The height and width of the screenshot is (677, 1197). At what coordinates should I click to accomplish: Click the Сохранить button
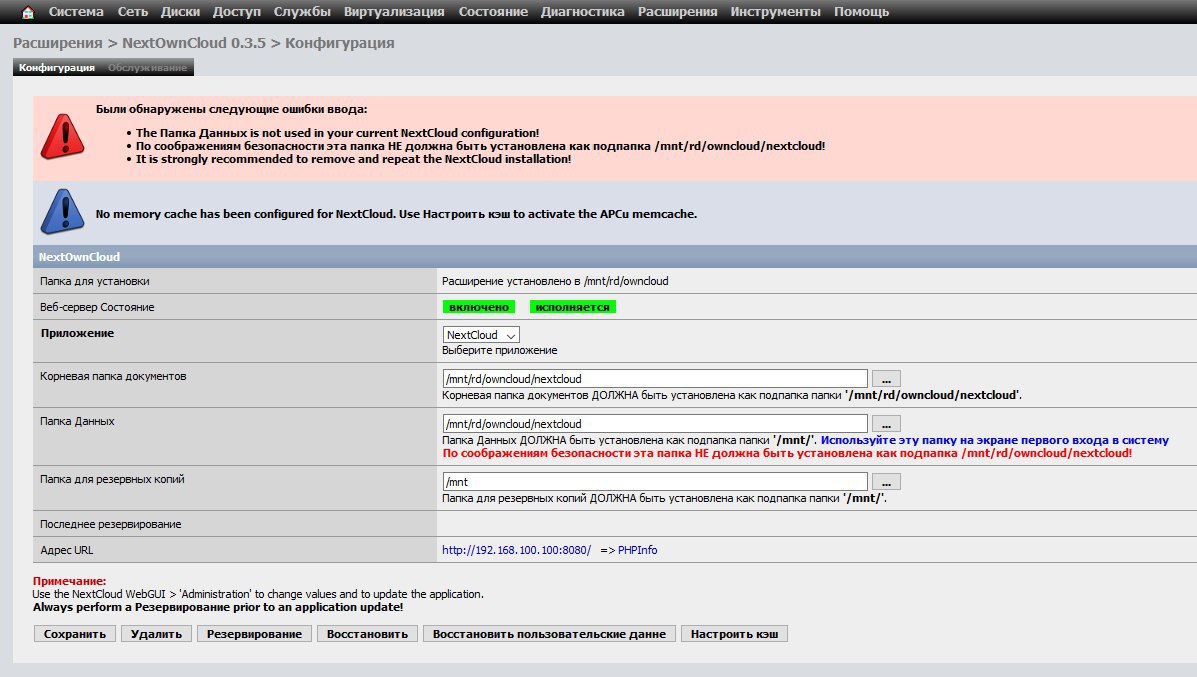(75, 633)
